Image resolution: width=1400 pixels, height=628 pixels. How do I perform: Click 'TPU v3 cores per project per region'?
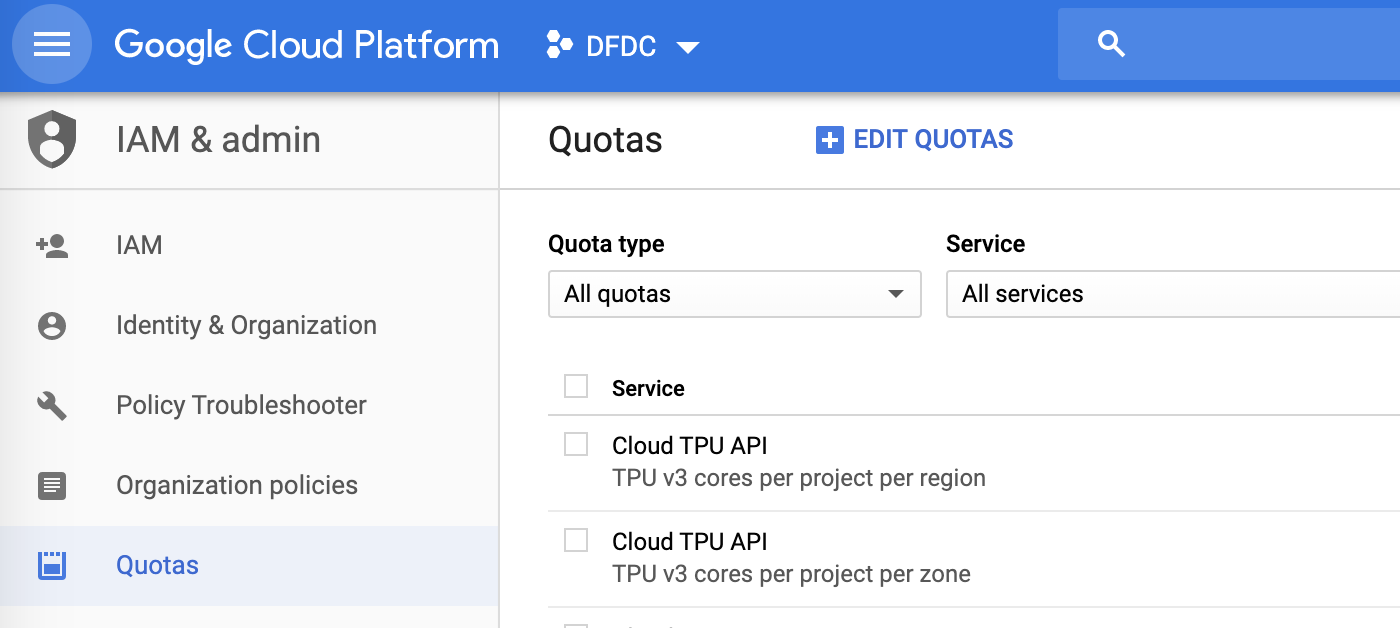[x=799, y=478]
